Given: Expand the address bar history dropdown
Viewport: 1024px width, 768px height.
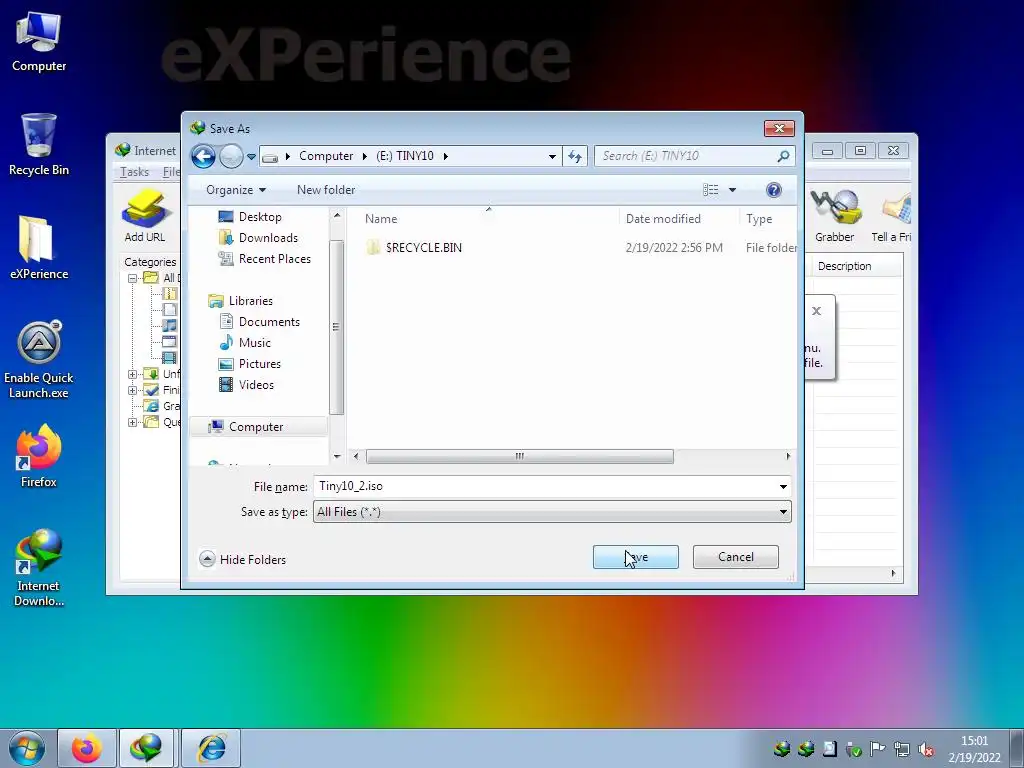Looking at the screenshot, I should pyautogui.click(x=552, y=157).
